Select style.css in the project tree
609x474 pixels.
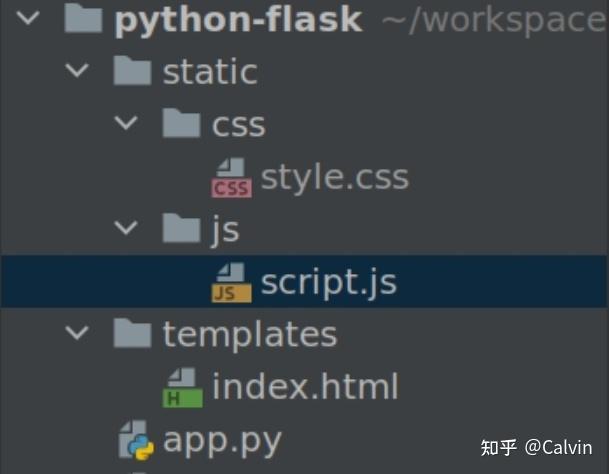(x=334, y=178)
